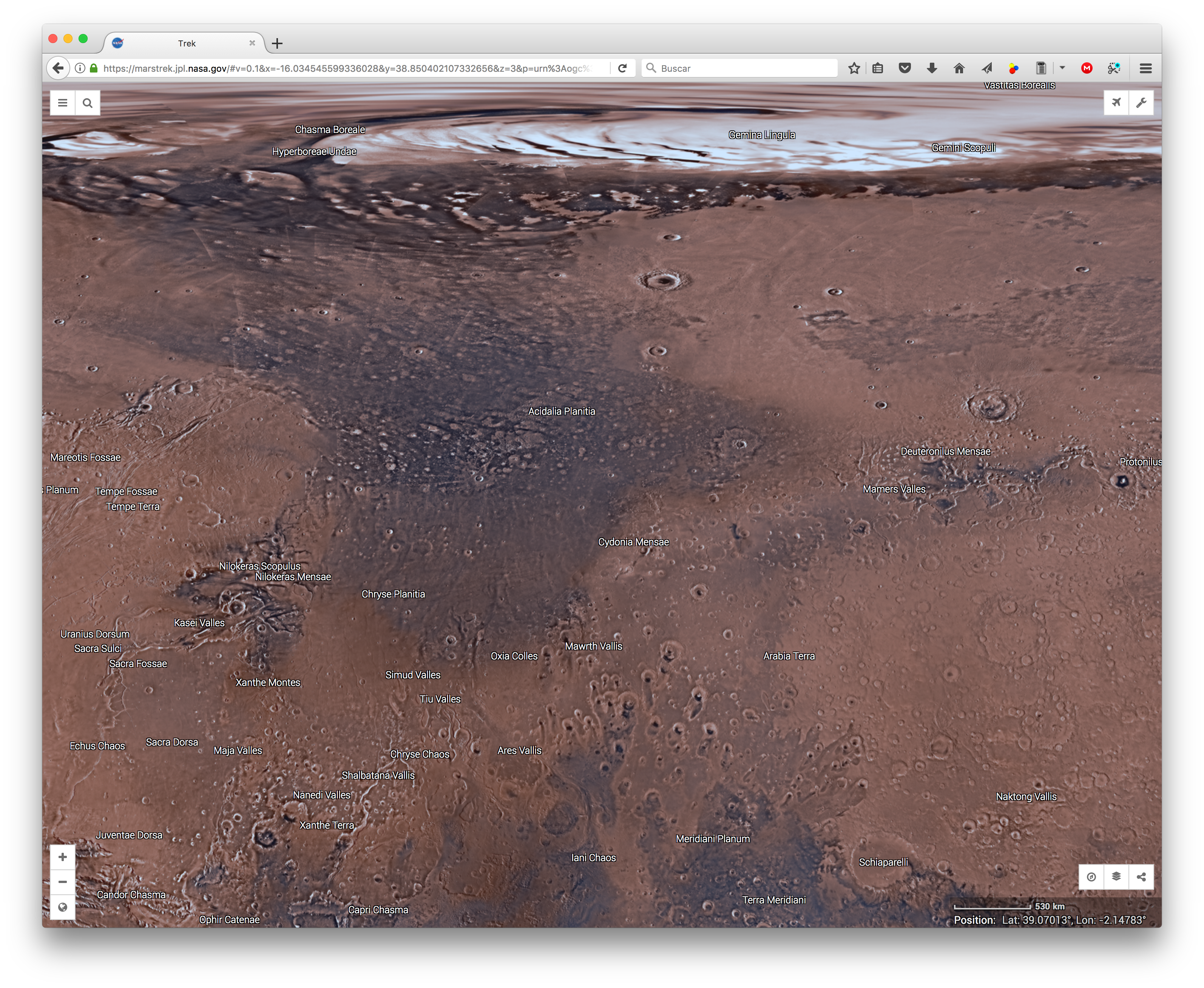Click the Naktong Vallis label
Viewport: 1204px width, 988px height.
coord(1026,797)
